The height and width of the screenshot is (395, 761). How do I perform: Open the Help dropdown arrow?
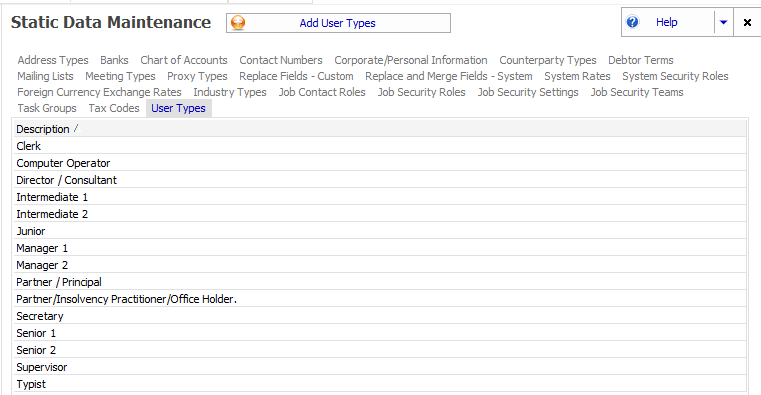(723, 22)
